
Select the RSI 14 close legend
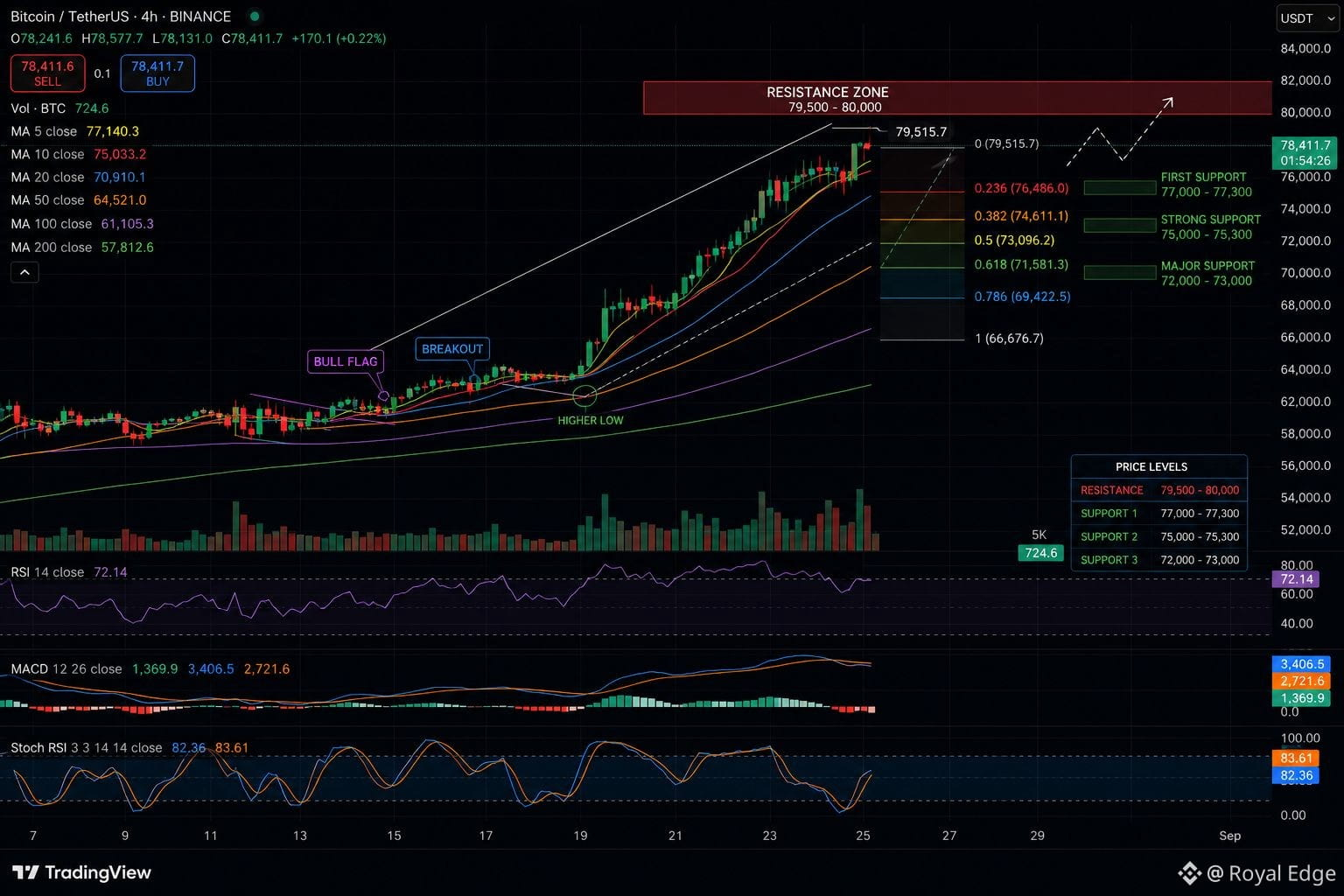click(x=68, y=572)
